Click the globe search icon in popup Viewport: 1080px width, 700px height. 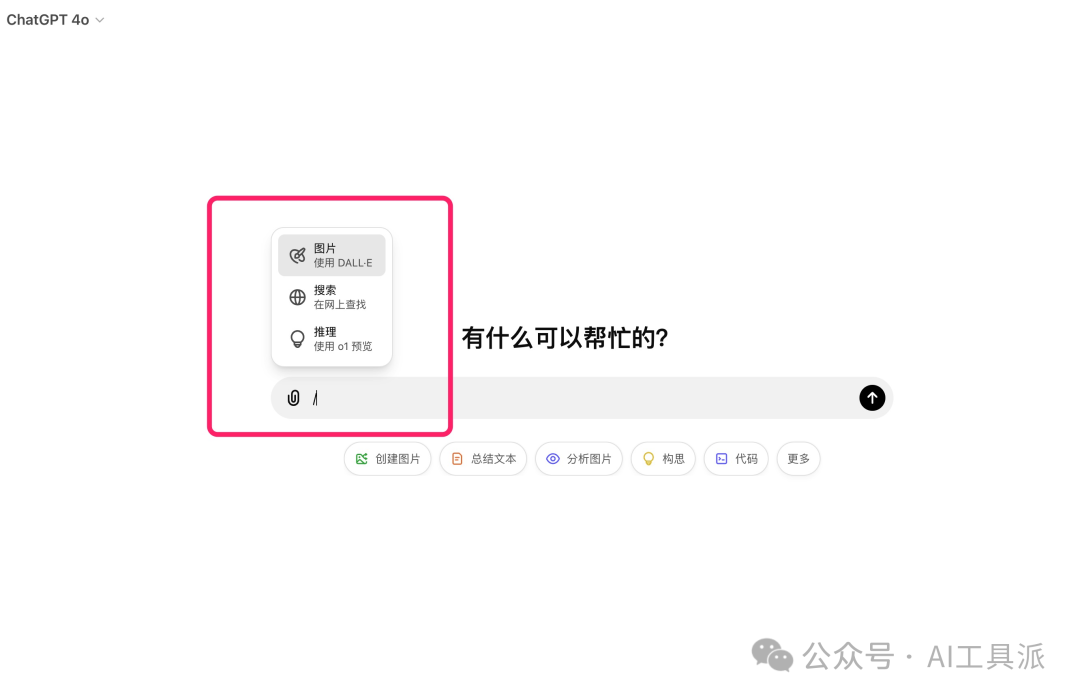point(298,297)
